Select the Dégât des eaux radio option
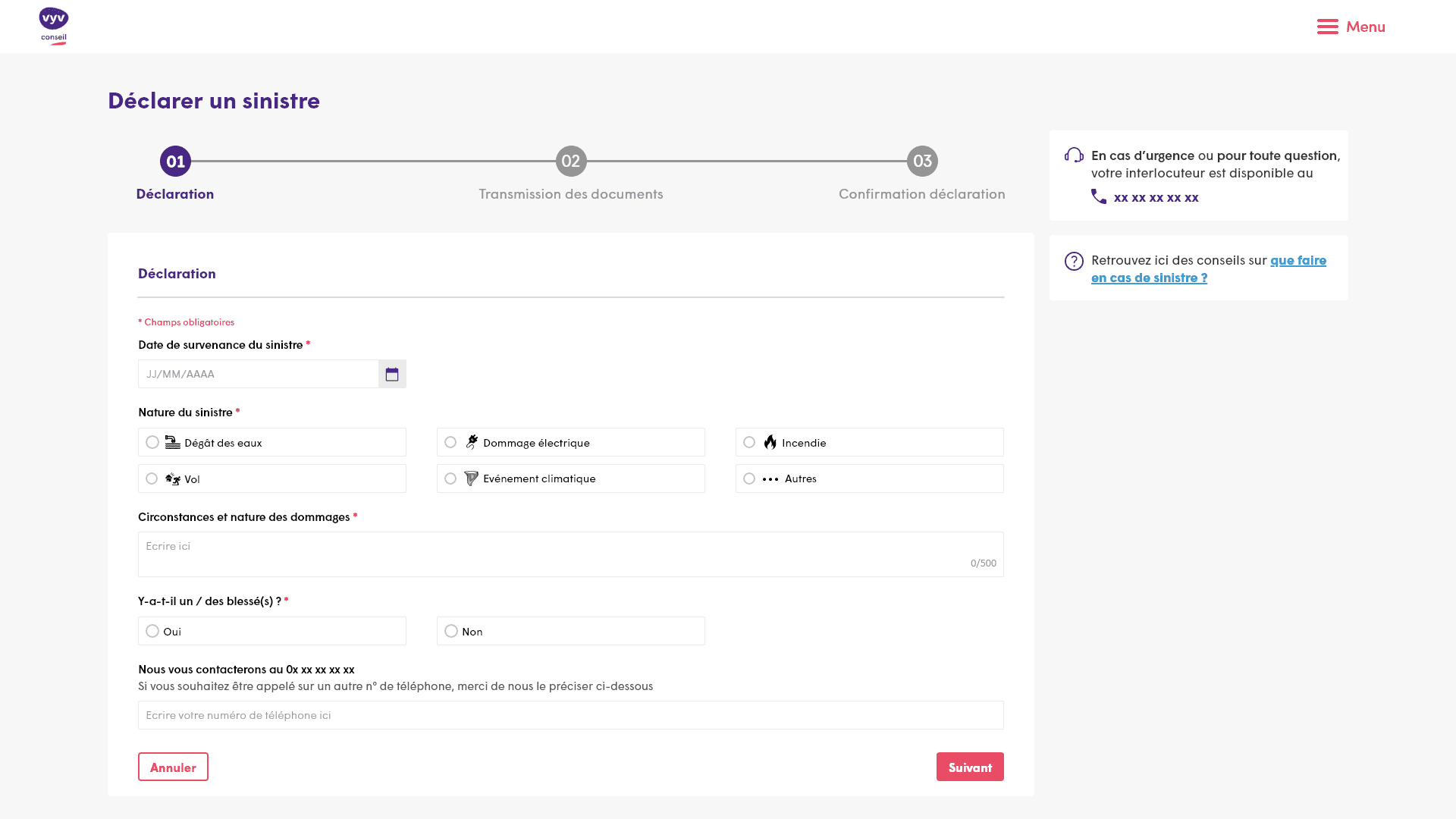The height and width of the screenshot is (819, 1456). coord(152,442)
